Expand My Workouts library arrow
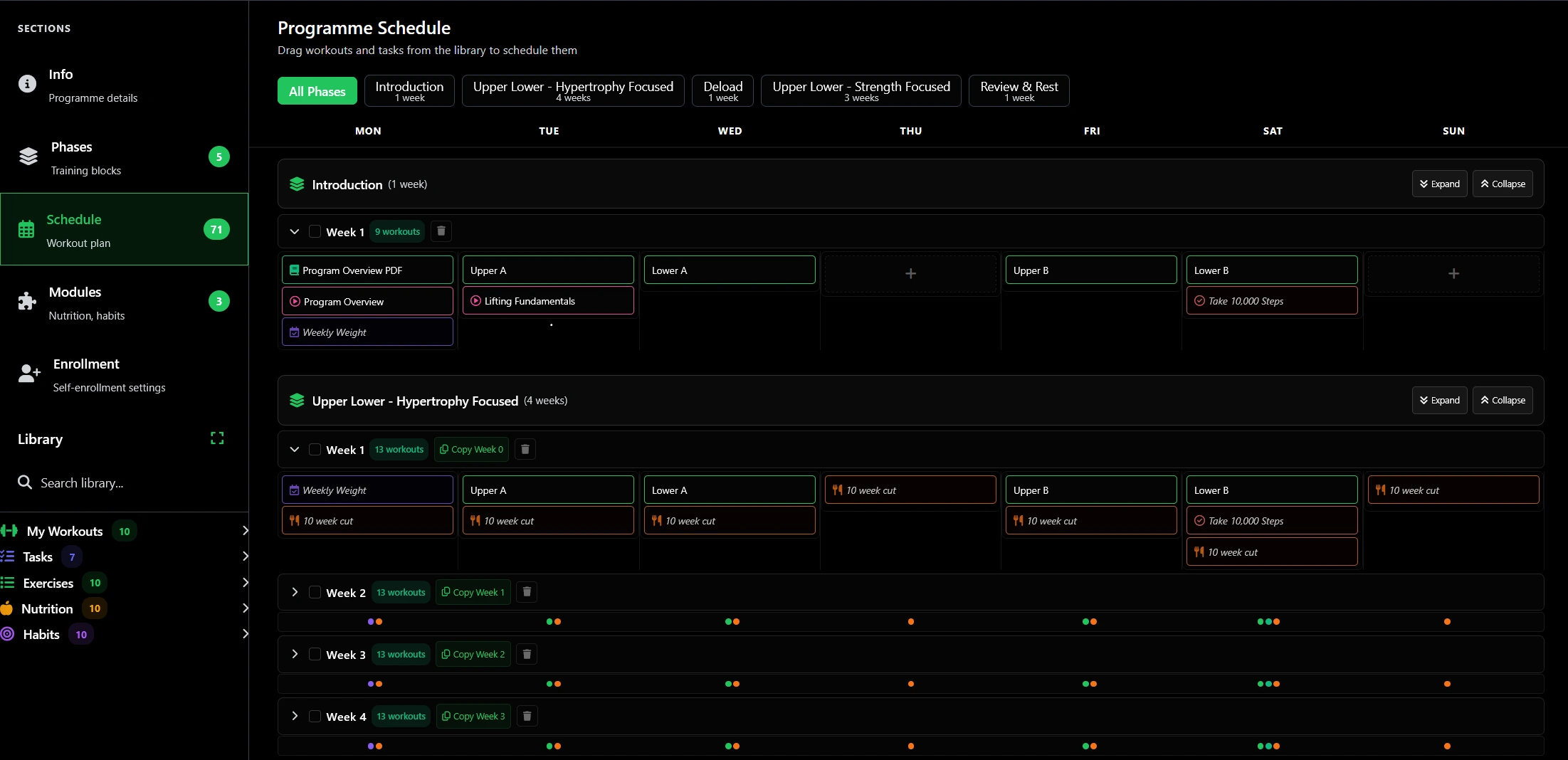 click(245, 530)
